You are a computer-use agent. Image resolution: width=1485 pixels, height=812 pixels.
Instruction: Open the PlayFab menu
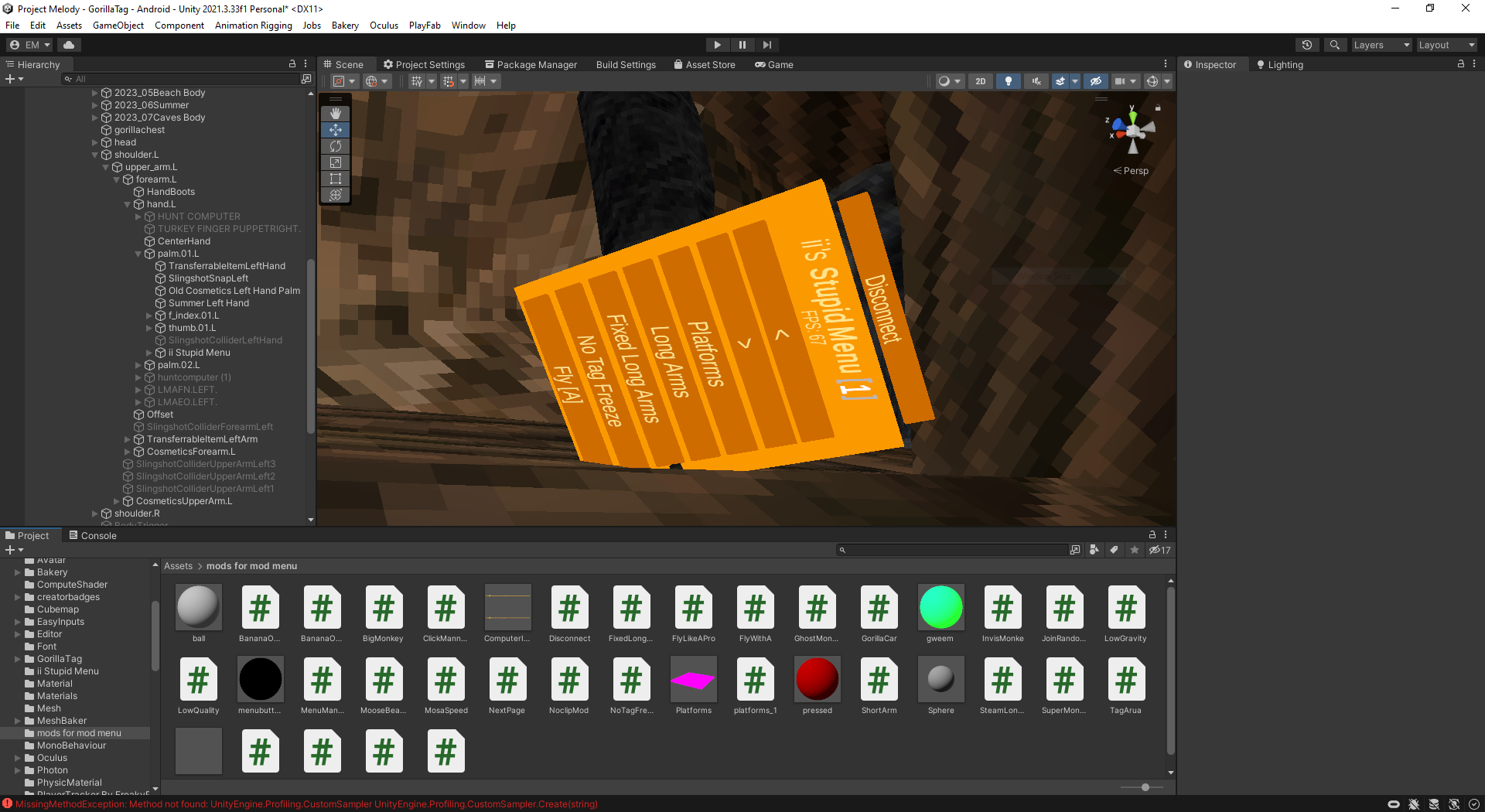(x=425, y=26)
